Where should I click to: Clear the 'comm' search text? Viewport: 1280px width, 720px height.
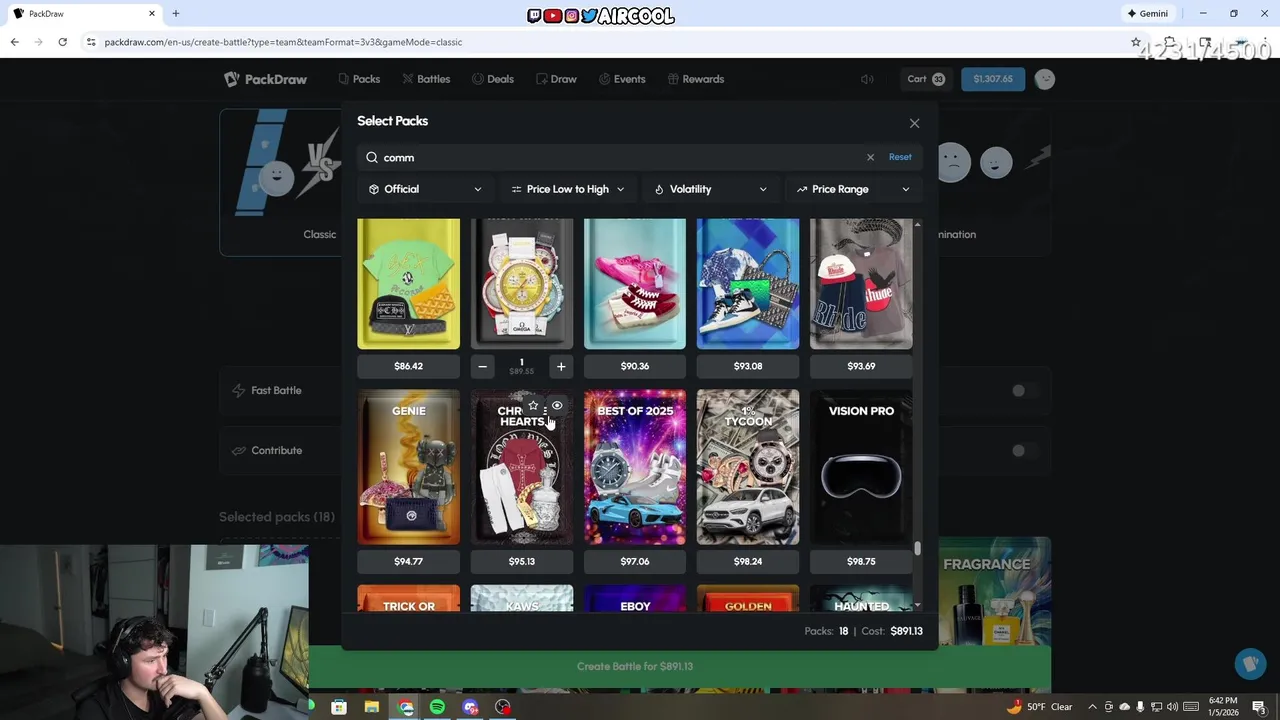(x=870, y=157)
